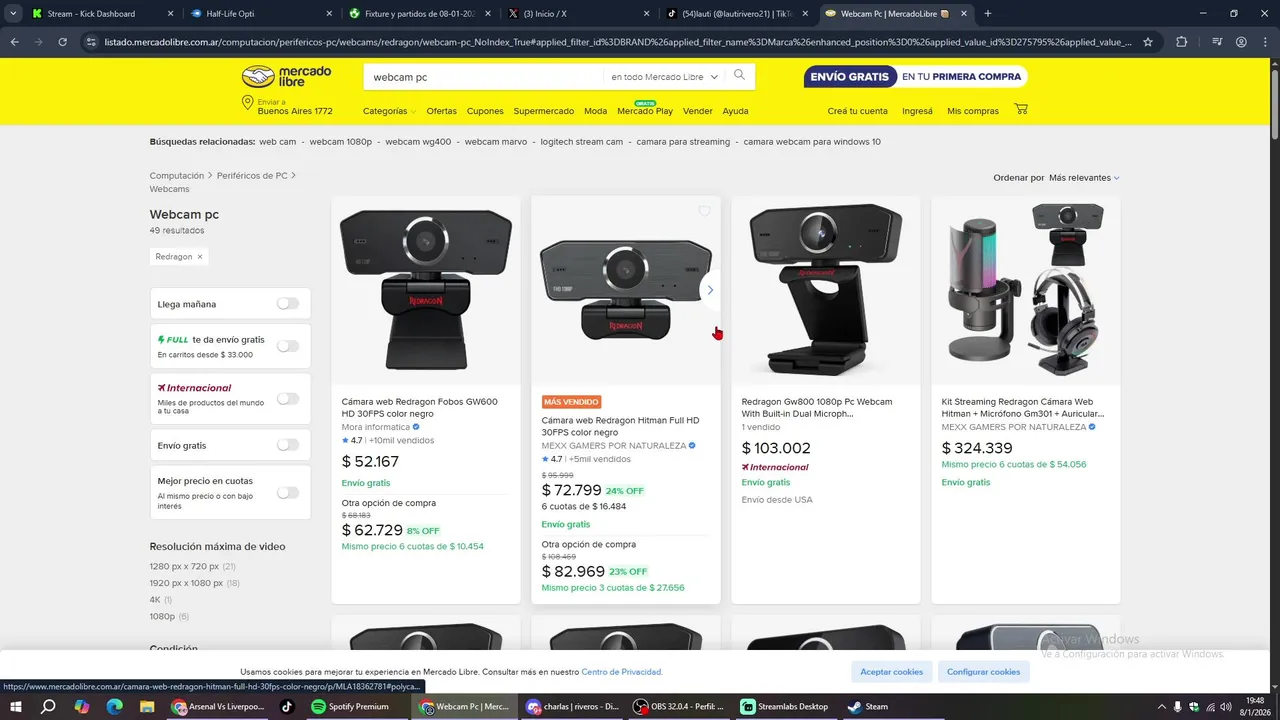This screenshot has height=720, width=1280.
Task: Enable Mejor precio en cuotas switch
Action: point(288,492)
